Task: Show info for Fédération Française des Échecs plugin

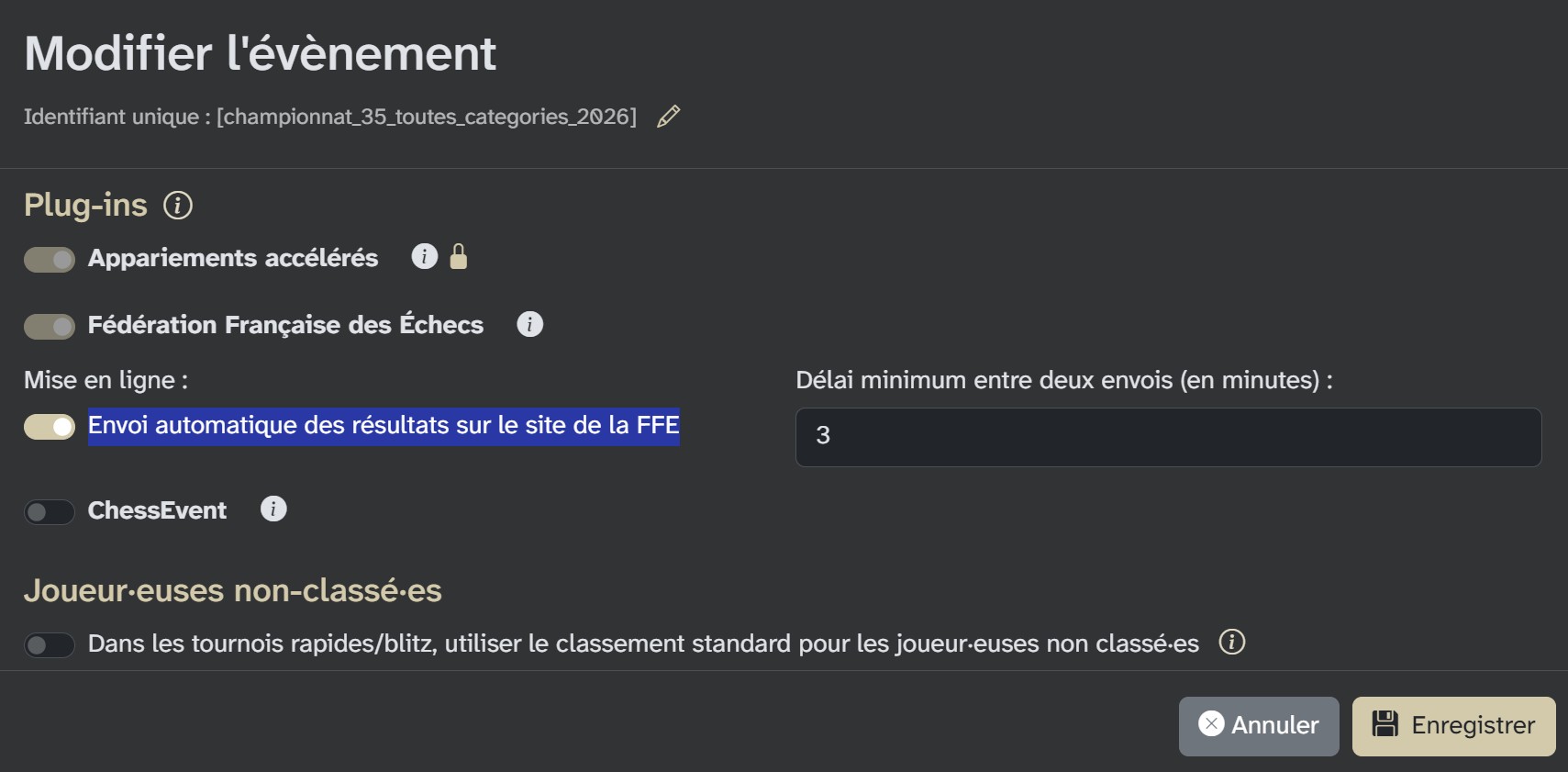Action: coord(531,324)
